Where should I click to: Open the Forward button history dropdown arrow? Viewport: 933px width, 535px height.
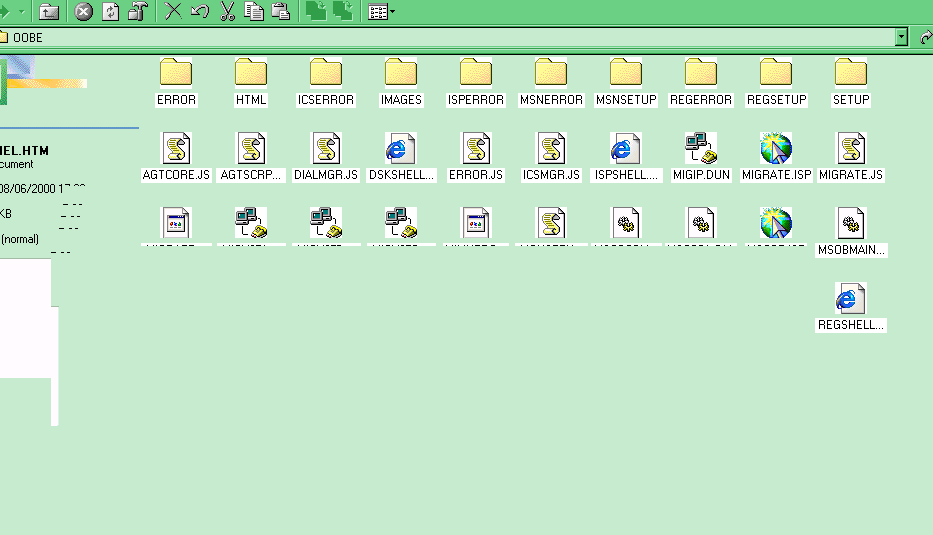coord(23,12)
